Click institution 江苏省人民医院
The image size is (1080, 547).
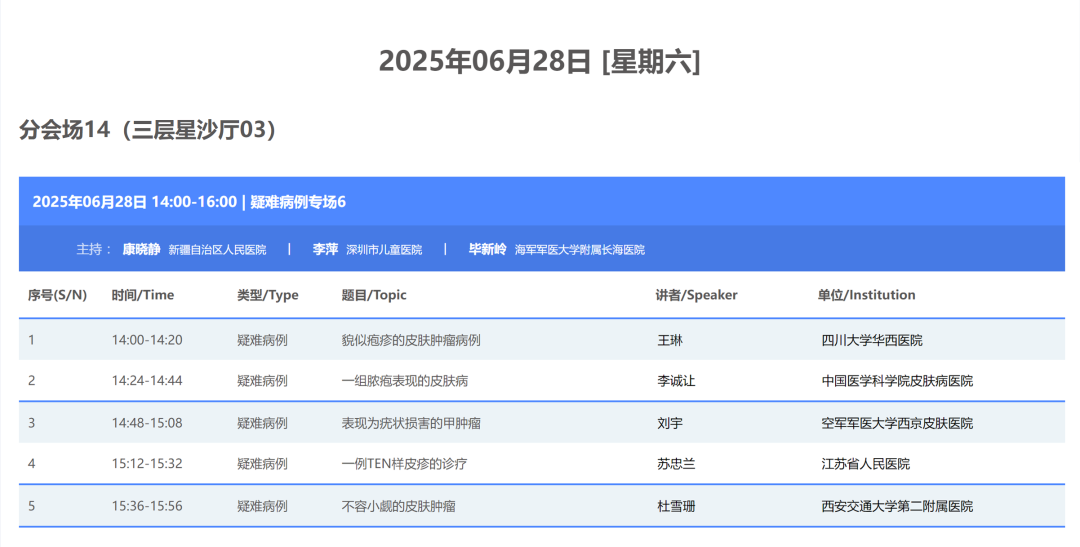[865, 463]
